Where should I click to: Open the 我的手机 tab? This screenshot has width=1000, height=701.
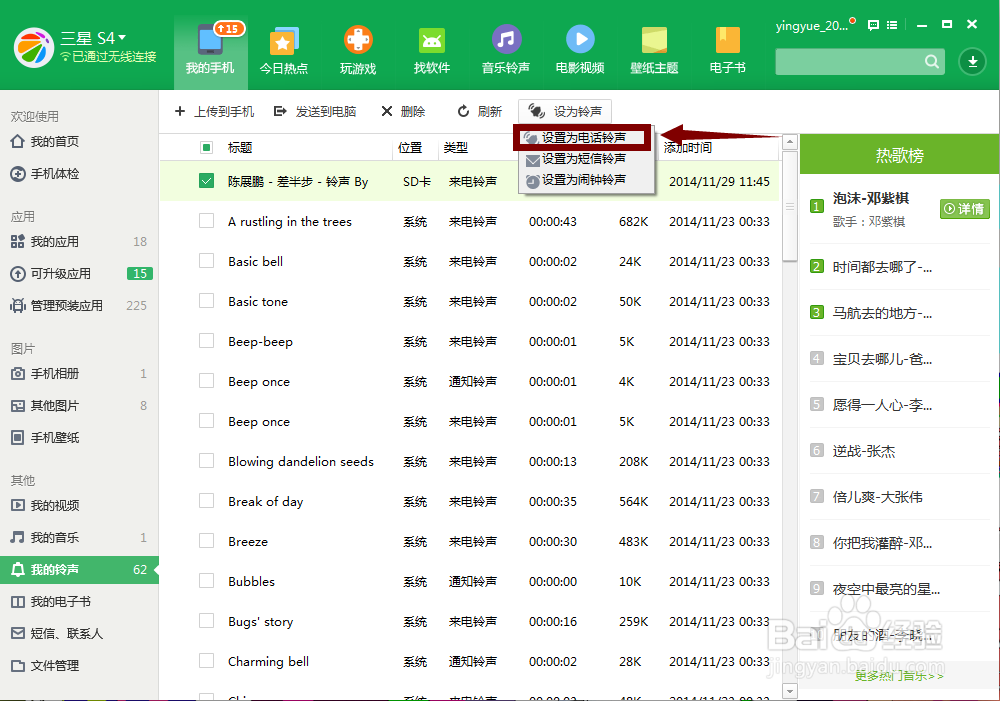click(210, 51)
